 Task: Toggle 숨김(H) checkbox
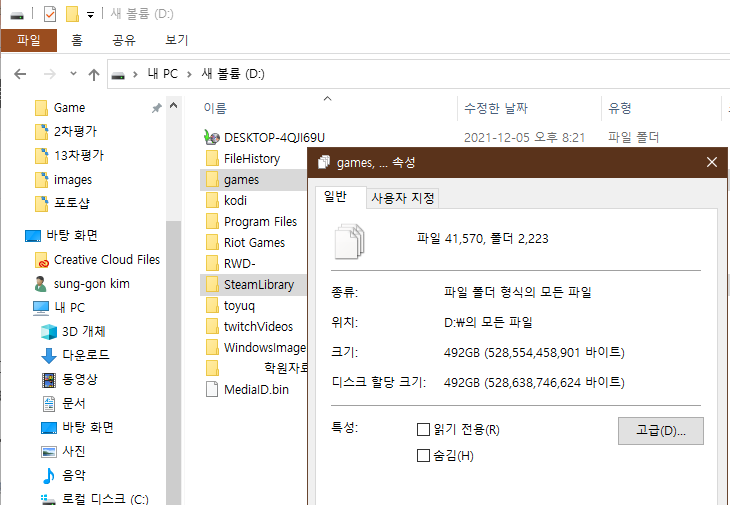click(423, 455)
